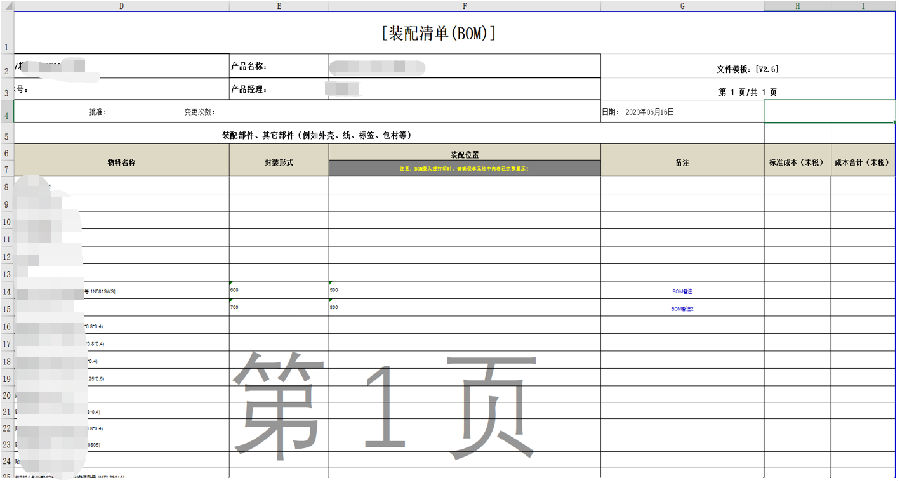Open the blue link in row 15 备注
Viewport: 900px width, 481px height.
pos(682,309)
